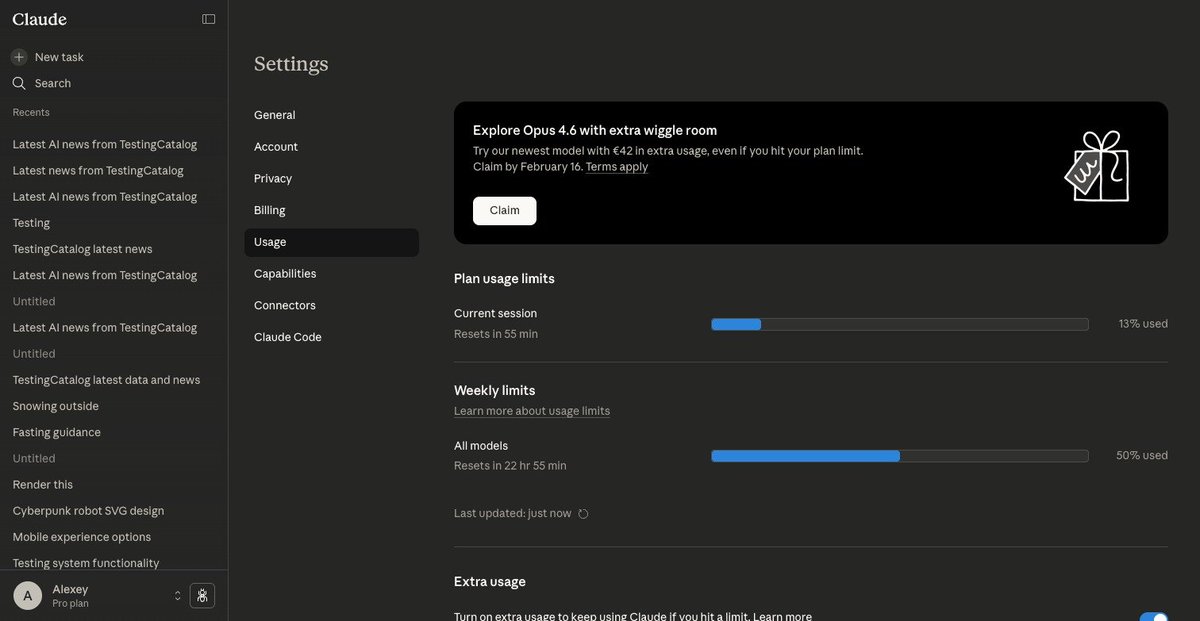
Task: Select the Usage settings section
Action: (x=331, y=242)
